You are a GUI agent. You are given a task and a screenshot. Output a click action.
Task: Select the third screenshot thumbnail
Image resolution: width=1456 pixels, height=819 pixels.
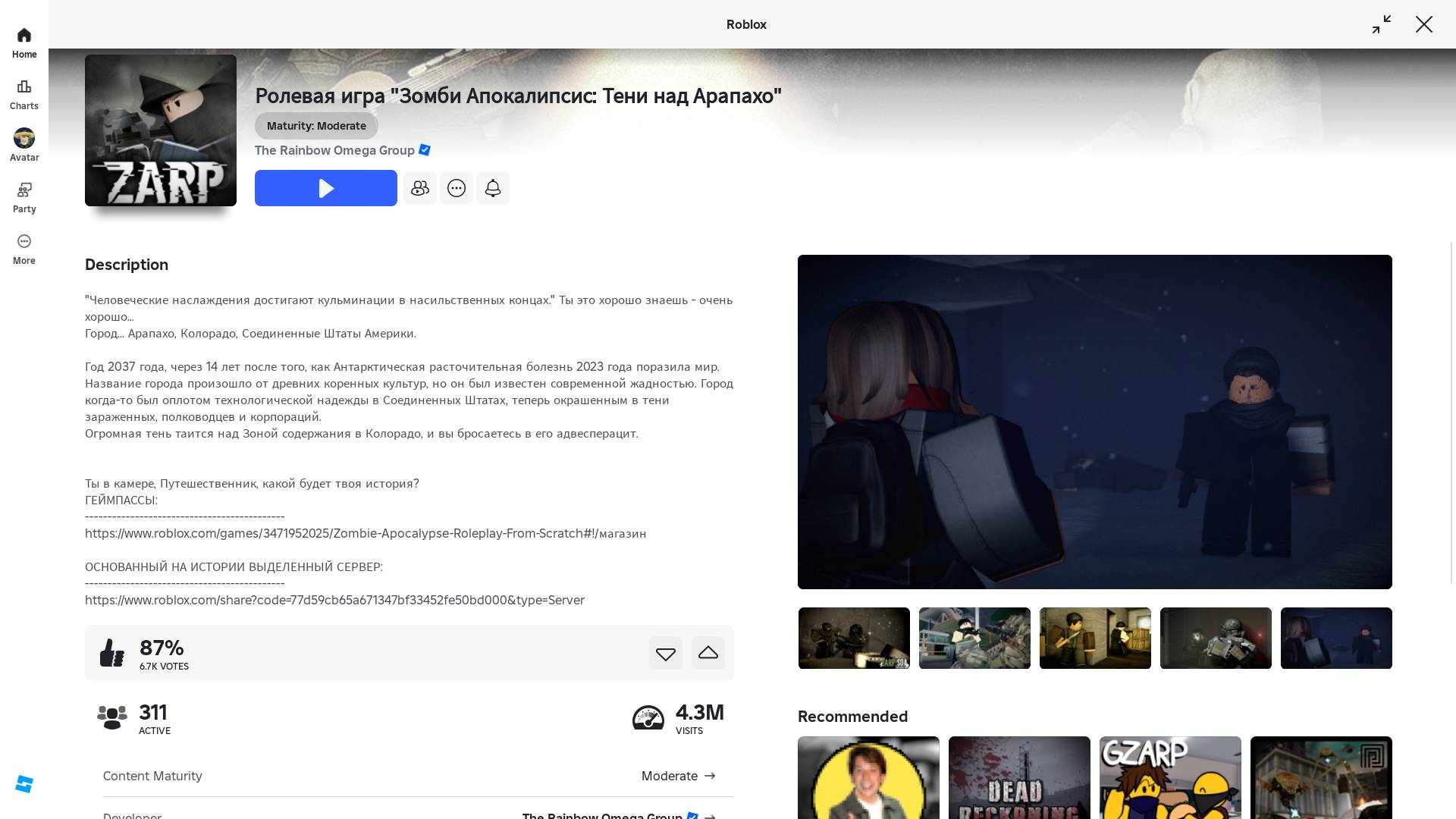coord(1094,638)
